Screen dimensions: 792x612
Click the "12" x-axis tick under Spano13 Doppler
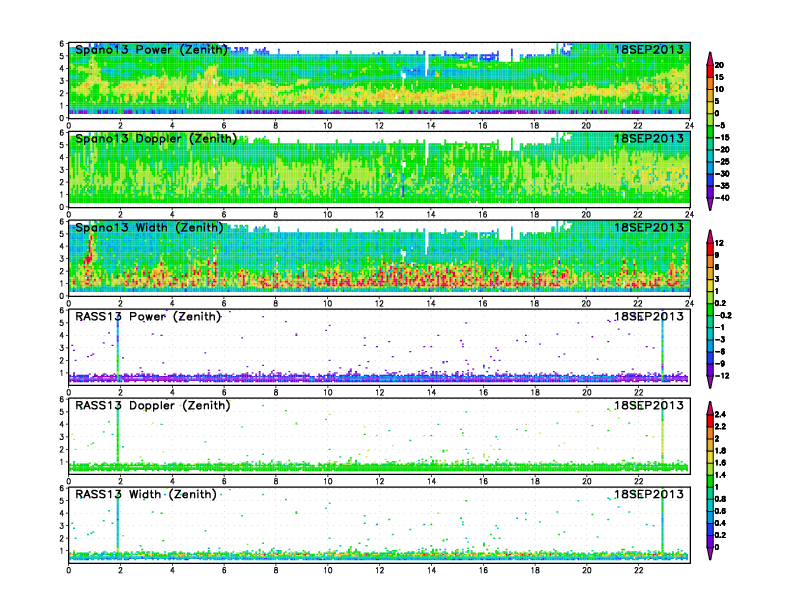(379, 215)
